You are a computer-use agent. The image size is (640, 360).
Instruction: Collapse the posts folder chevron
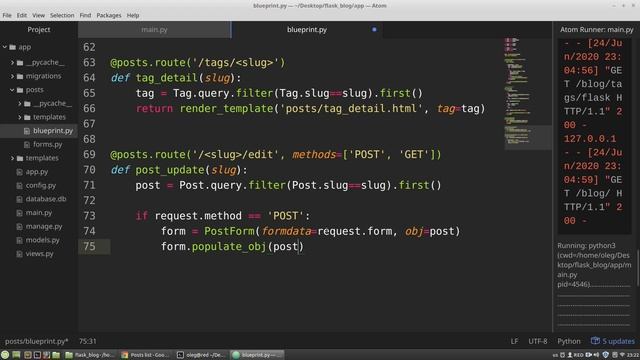pyautogui.click(x=12, y=89)
